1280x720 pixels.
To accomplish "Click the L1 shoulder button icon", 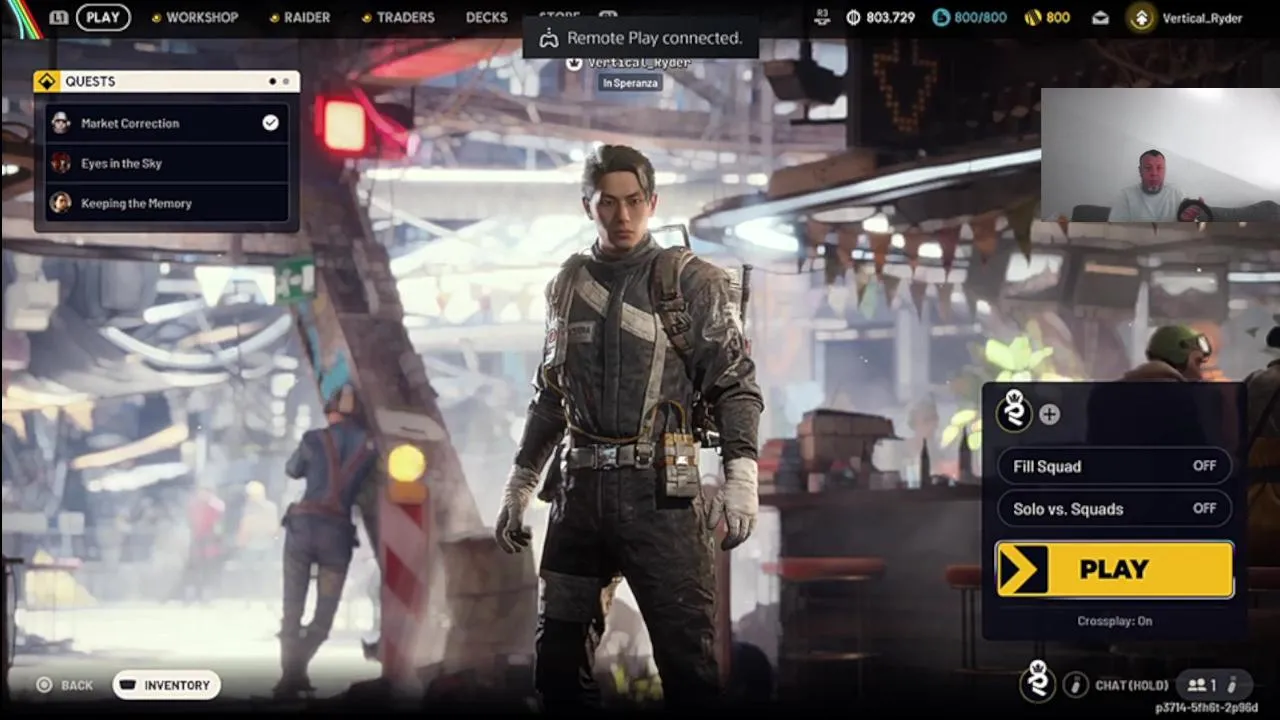I will (59, 17).
